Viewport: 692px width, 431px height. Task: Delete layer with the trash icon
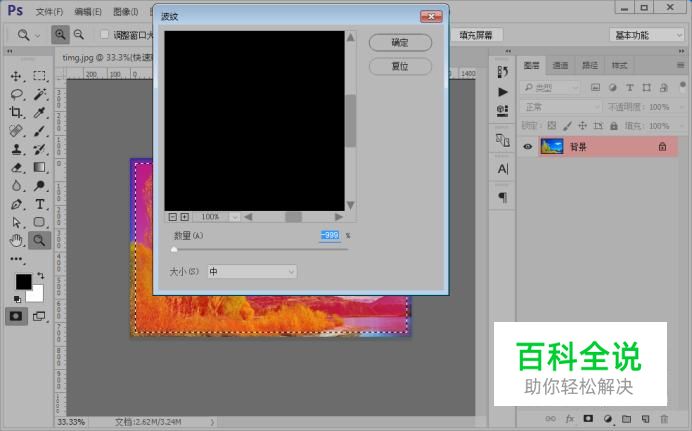coord(664,419)
